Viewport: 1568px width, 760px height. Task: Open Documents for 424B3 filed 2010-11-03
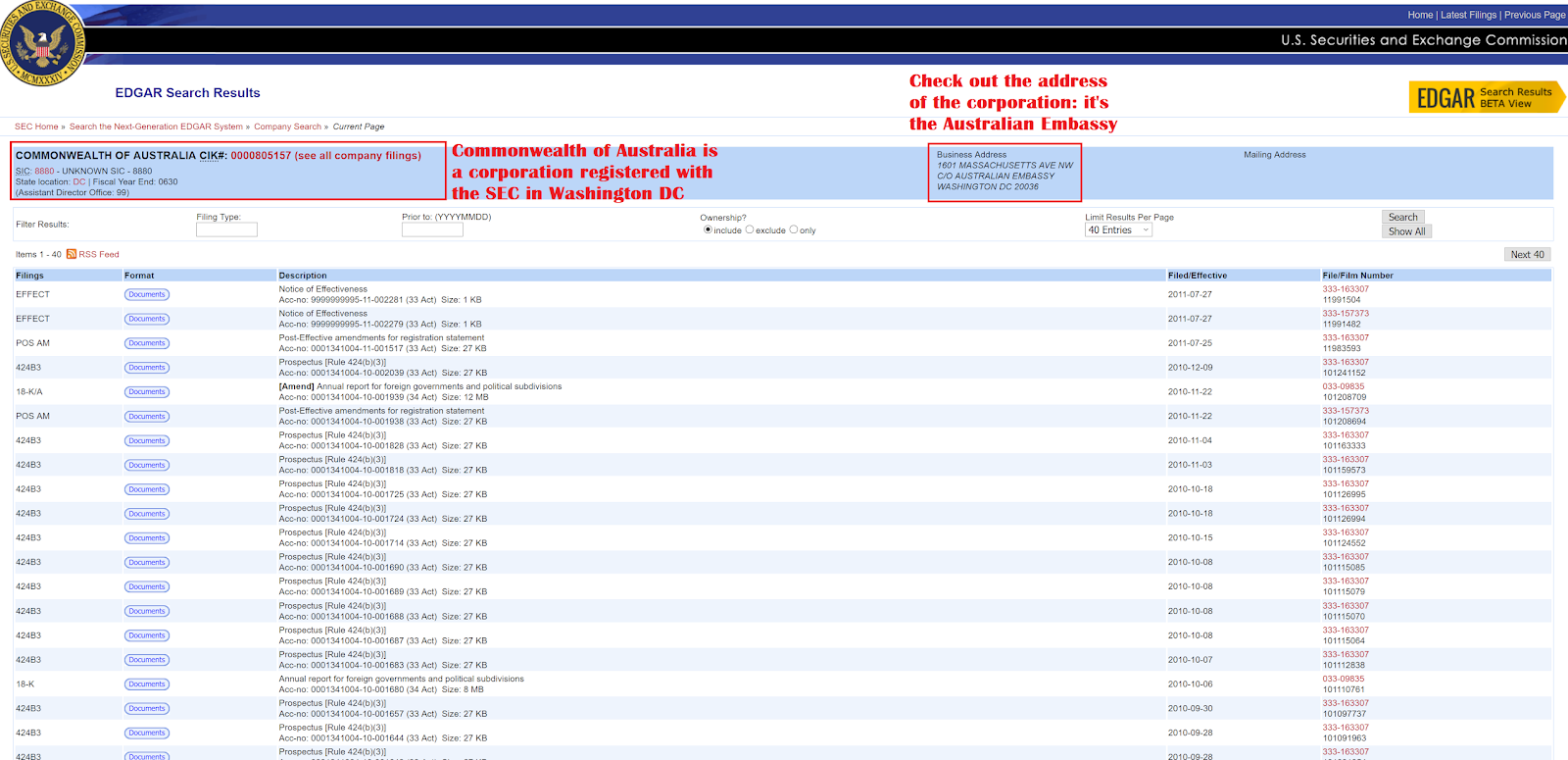click(x=147, y=465)
